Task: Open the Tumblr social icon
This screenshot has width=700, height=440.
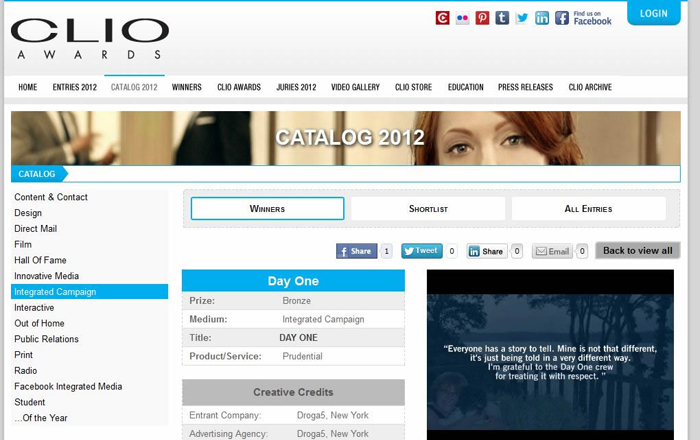Action: point(502,18)
